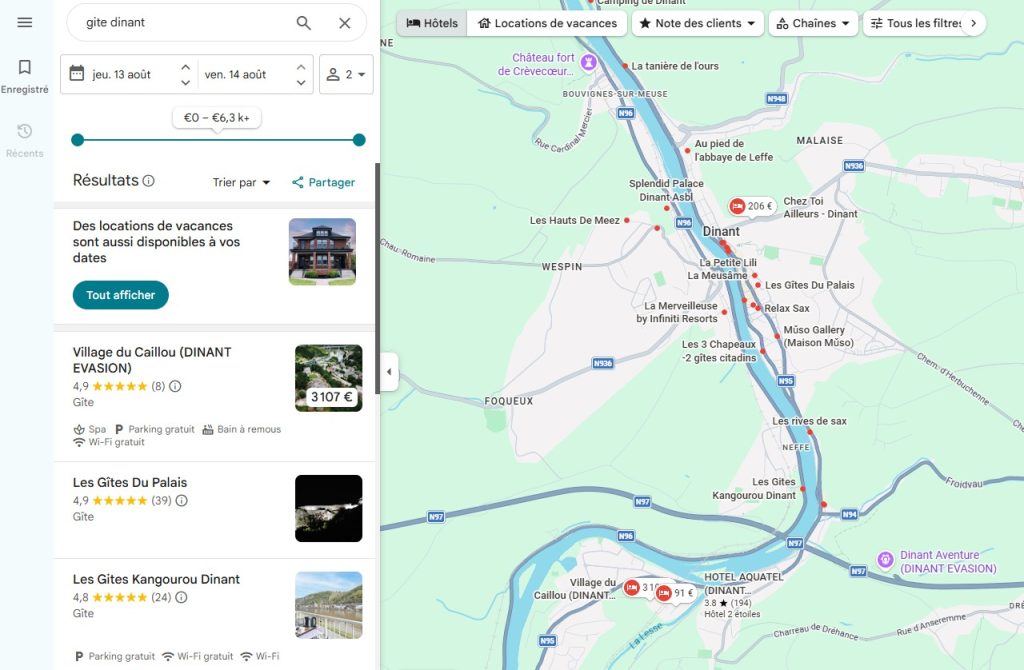
Task: Click the Dinant Aventure purple map pin
Action: click(885, 560)
